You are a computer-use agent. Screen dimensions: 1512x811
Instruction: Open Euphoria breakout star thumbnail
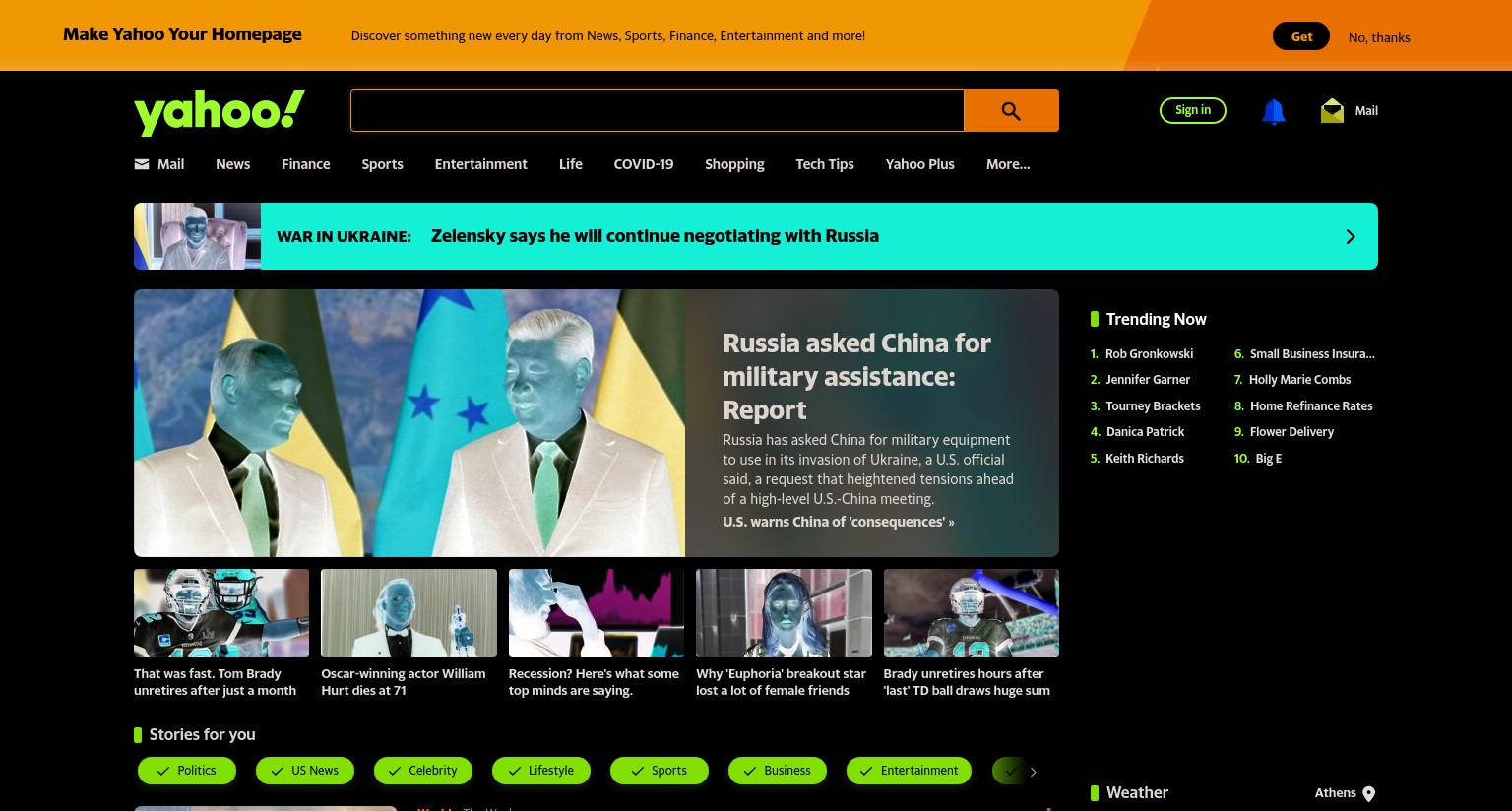784,613
